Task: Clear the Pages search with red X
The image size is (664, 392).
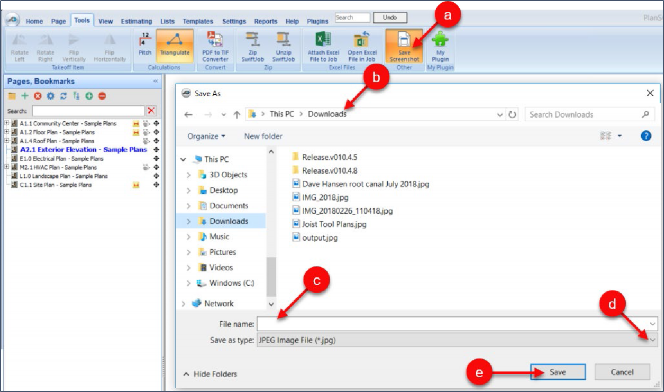Action: [151, 110]
